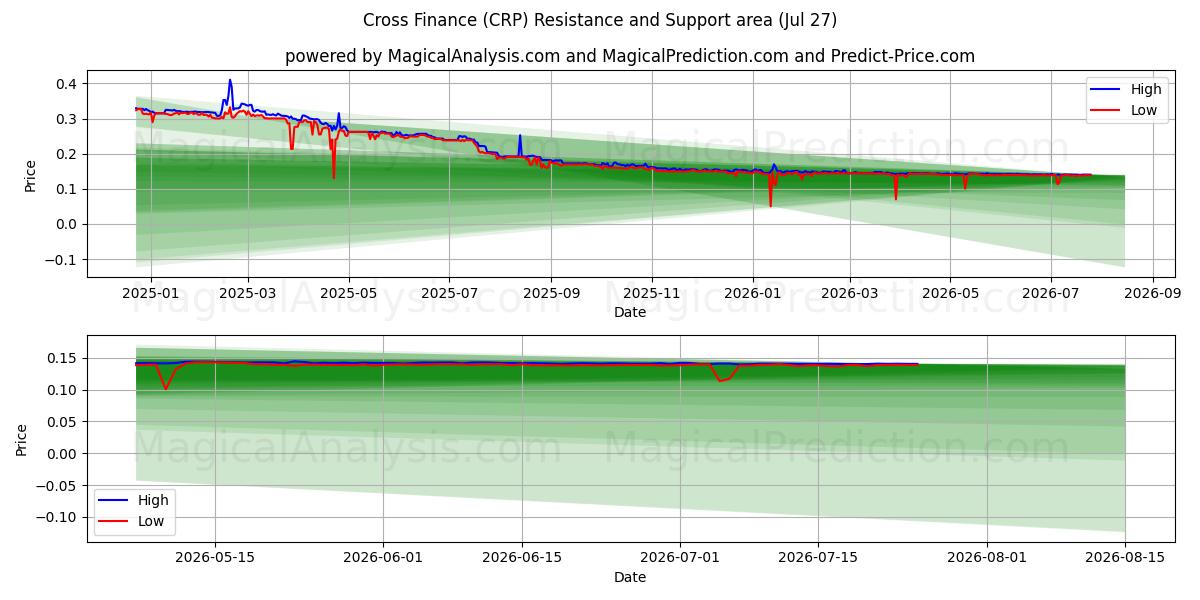The height and width of the screenshot is (600, 1200).
Task: Click the 'Price' axis title of the top chart
Action: [x=30, y=176]
